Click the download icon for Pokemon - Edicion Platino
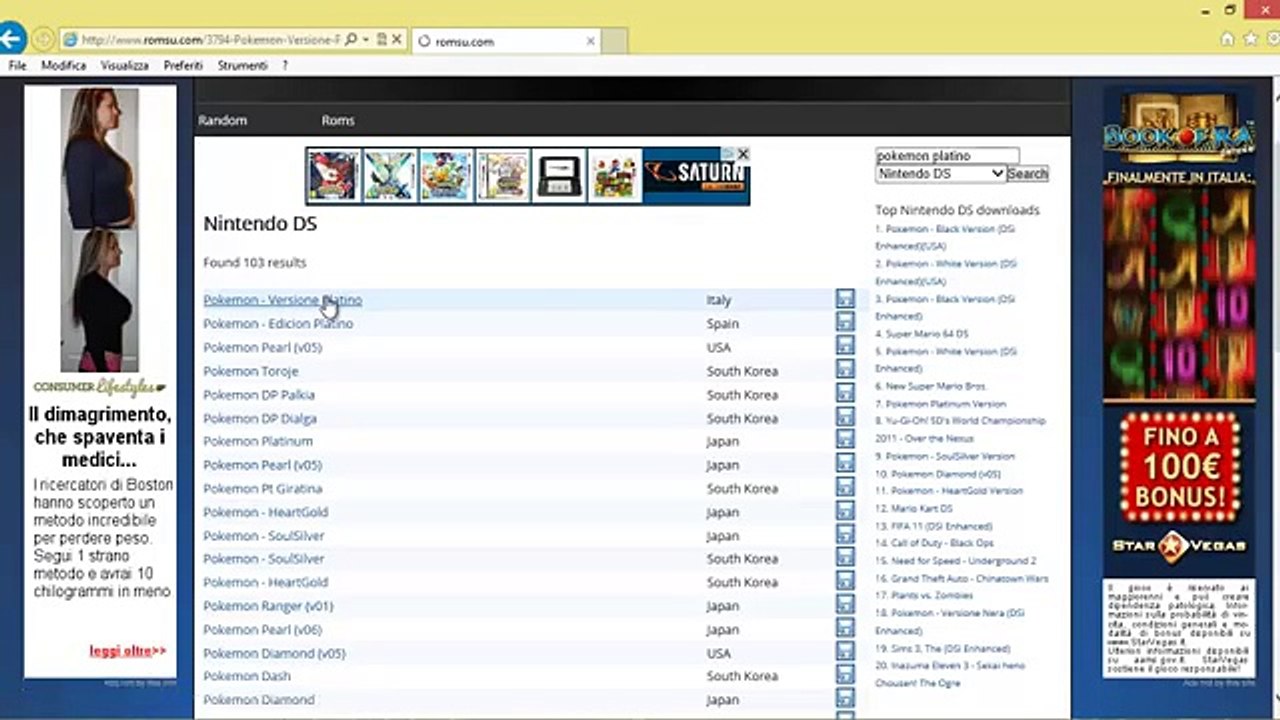The image size is (1280, 720). 845,322
